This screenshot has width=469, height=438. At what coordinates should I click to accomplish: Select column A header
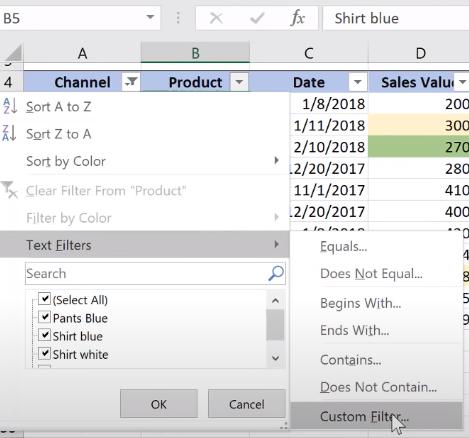(82, 53)
